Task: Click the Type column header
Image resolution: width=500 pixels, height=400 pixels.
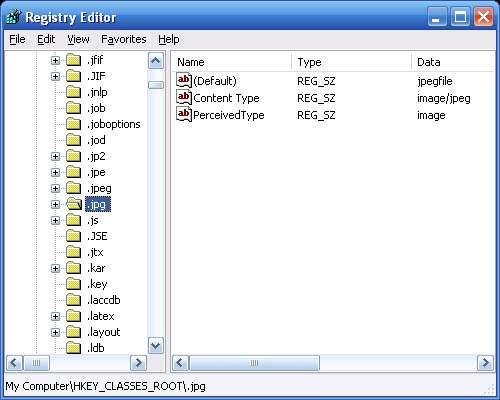Action: (352, 62)
